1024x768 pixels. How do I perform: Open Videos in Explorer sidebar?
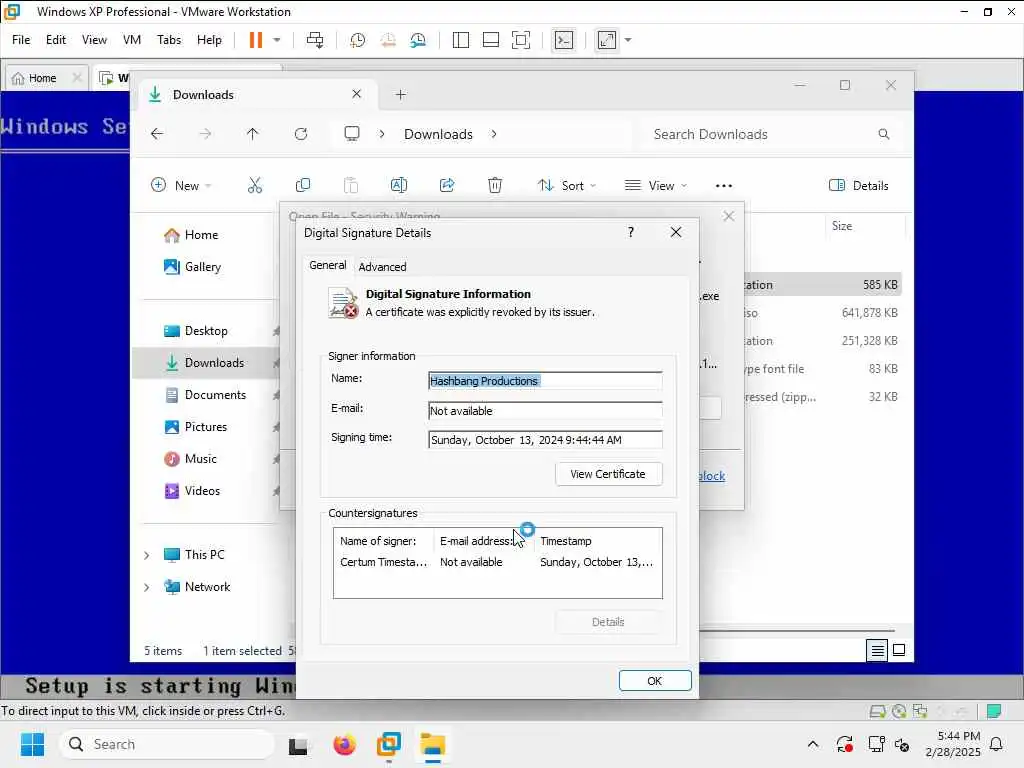tap(201, 491)
